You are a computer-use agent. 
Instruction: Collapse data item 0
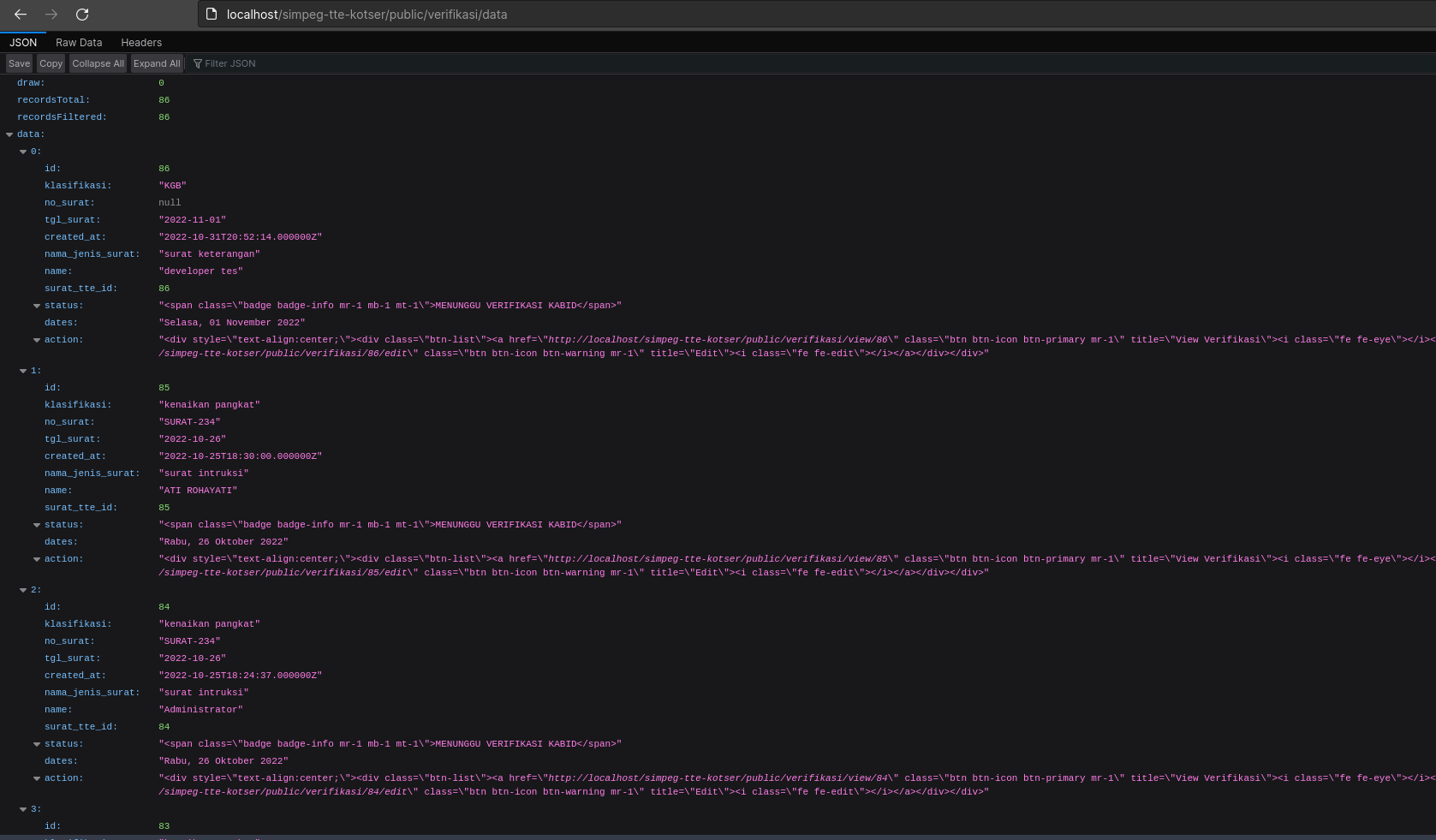pyautogui.click(x=23, y=152)
